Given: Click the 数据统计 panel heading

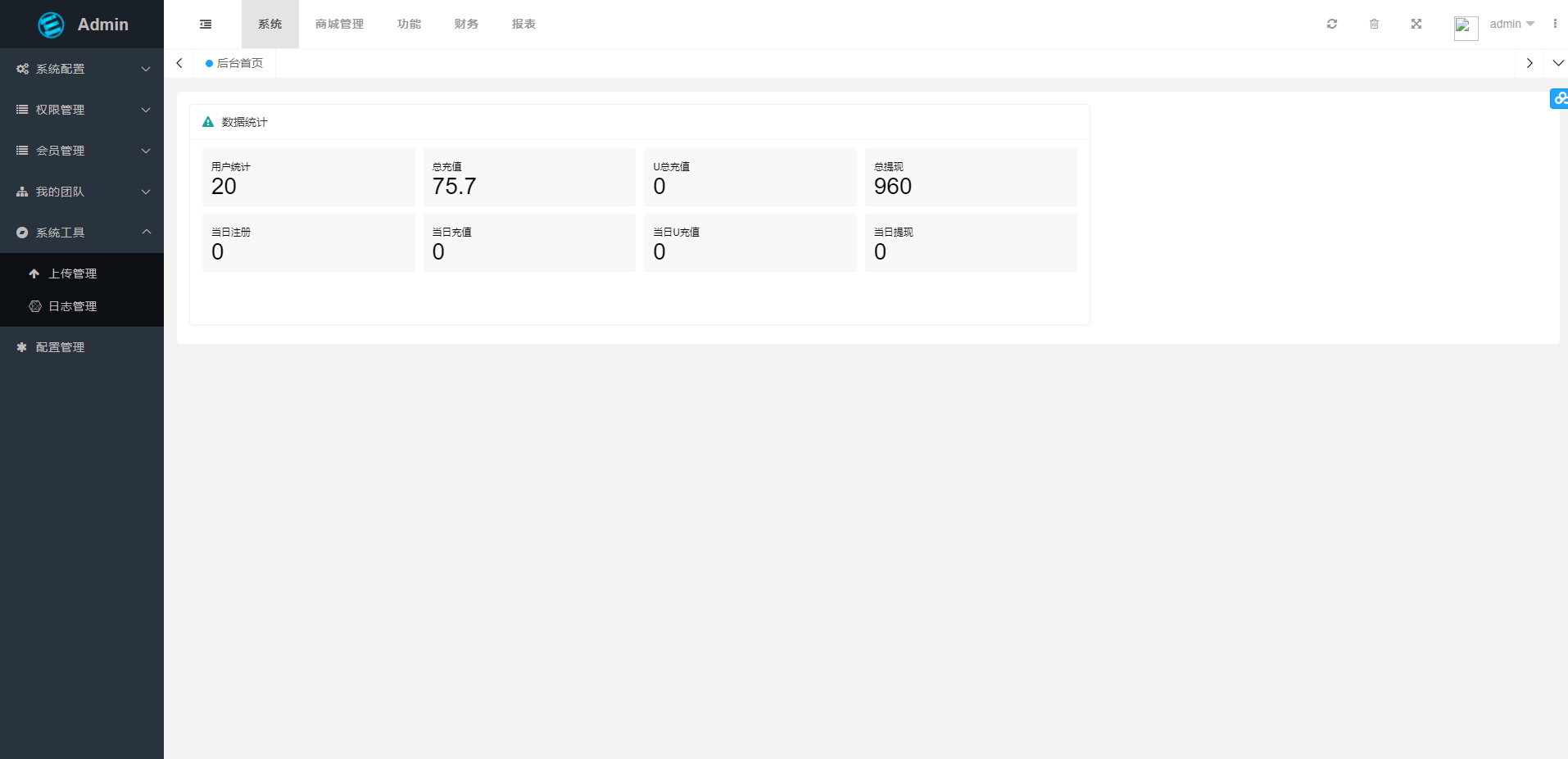Looking at the screenshot, I should tap(245, 122).
